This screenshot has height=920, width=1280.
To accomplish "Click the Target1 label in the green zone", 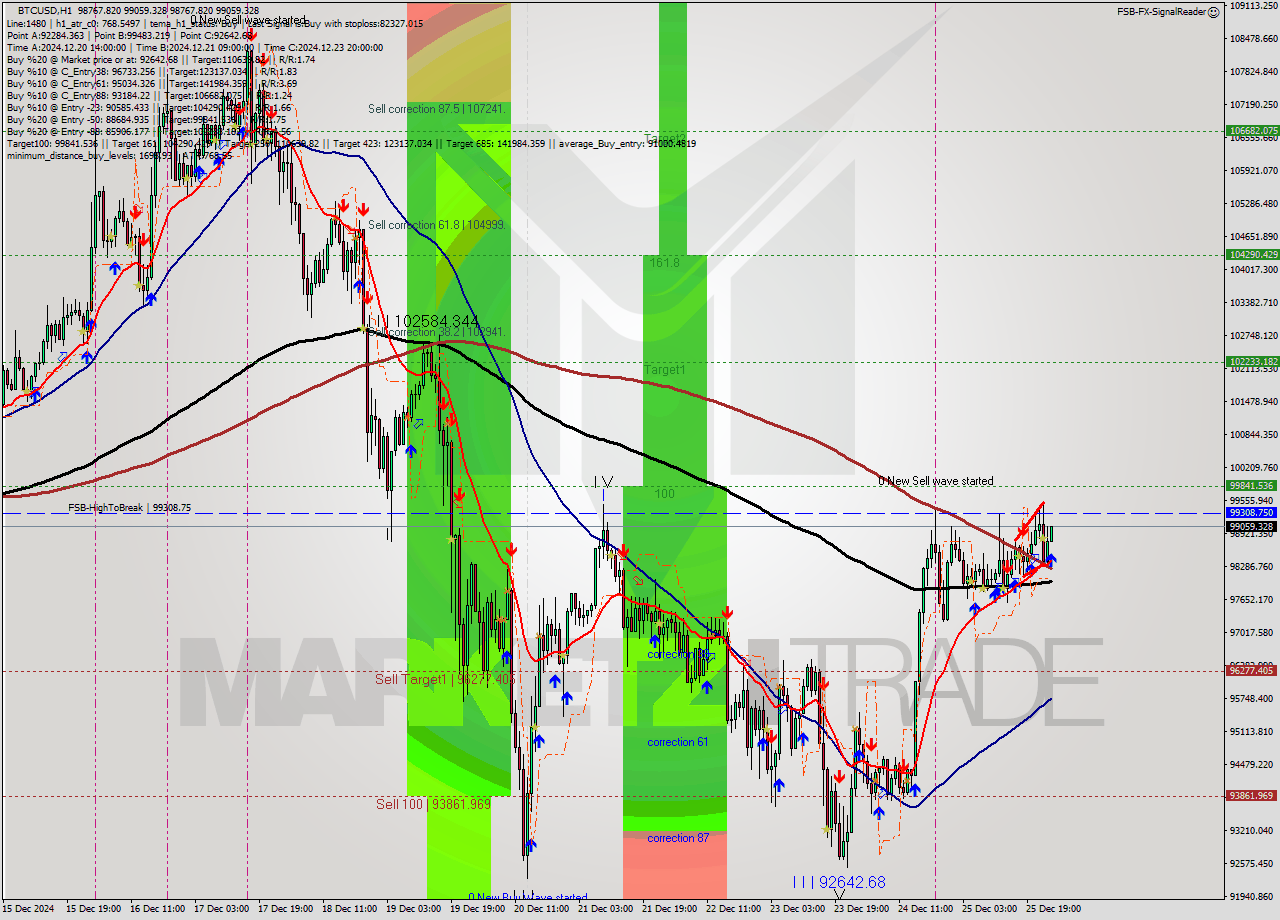I will (x=664, y=370).
